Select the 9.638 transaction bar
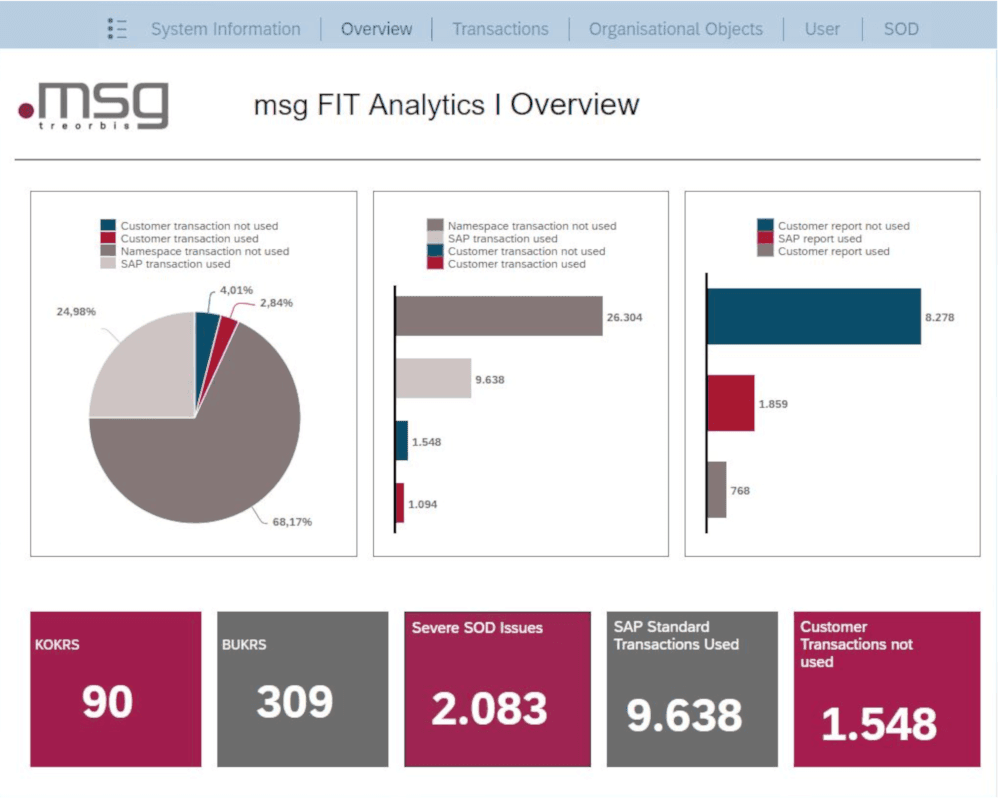Screen dimensions: 1006x811 click(x=434, y=378)
